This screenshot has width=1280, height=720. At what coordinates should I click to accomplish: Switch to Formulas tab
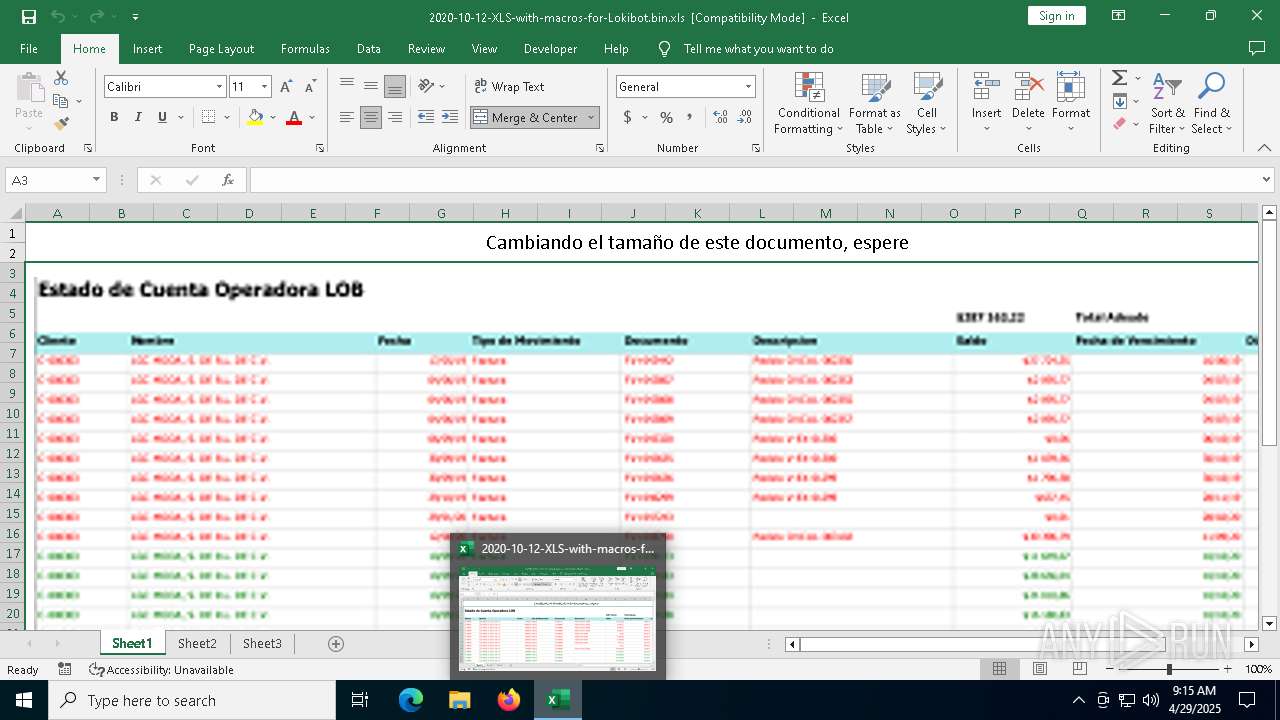point(305,48)
